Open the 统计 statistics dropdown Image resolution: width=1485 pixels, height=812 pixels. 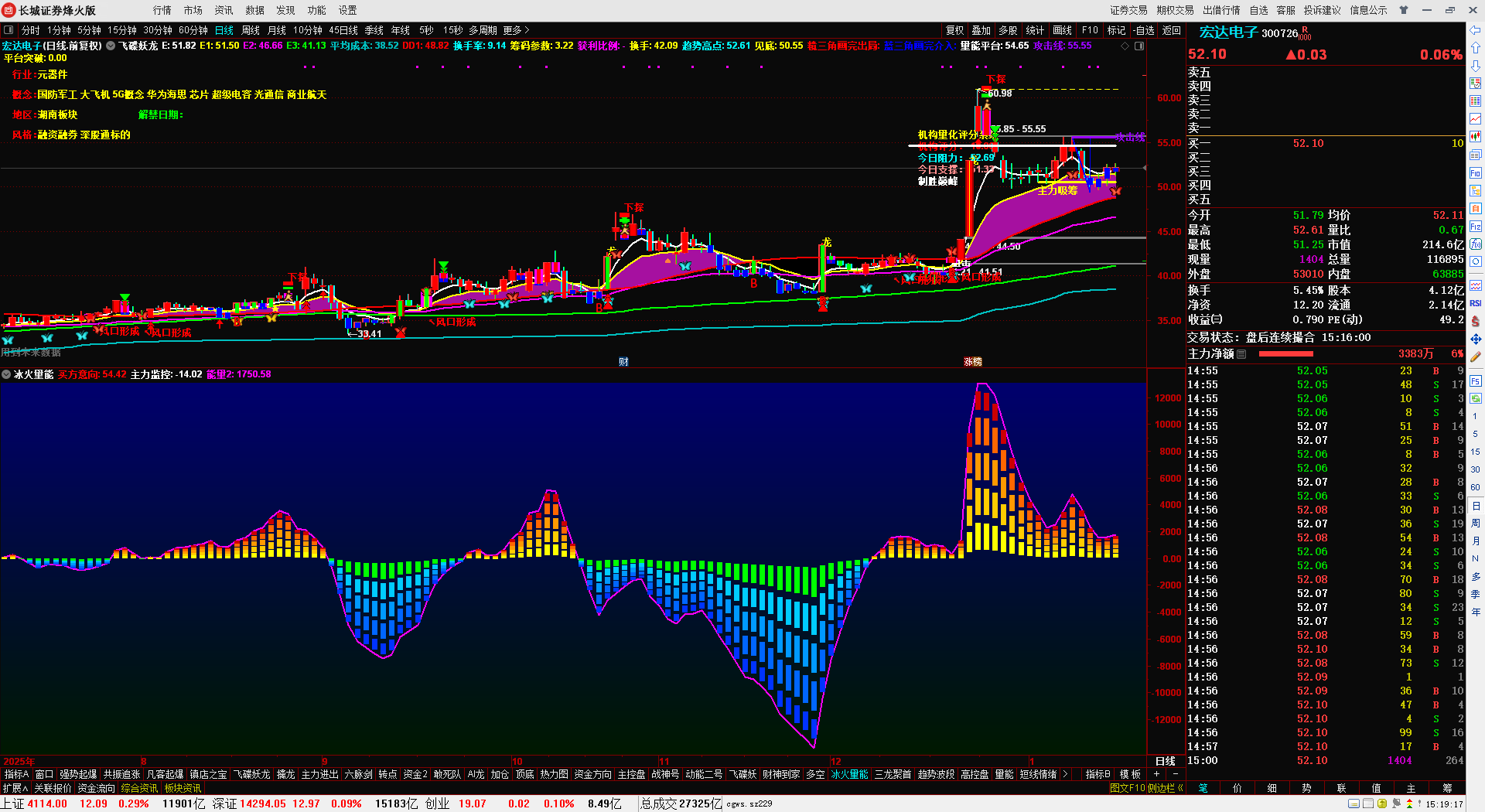coord(1035,30)
